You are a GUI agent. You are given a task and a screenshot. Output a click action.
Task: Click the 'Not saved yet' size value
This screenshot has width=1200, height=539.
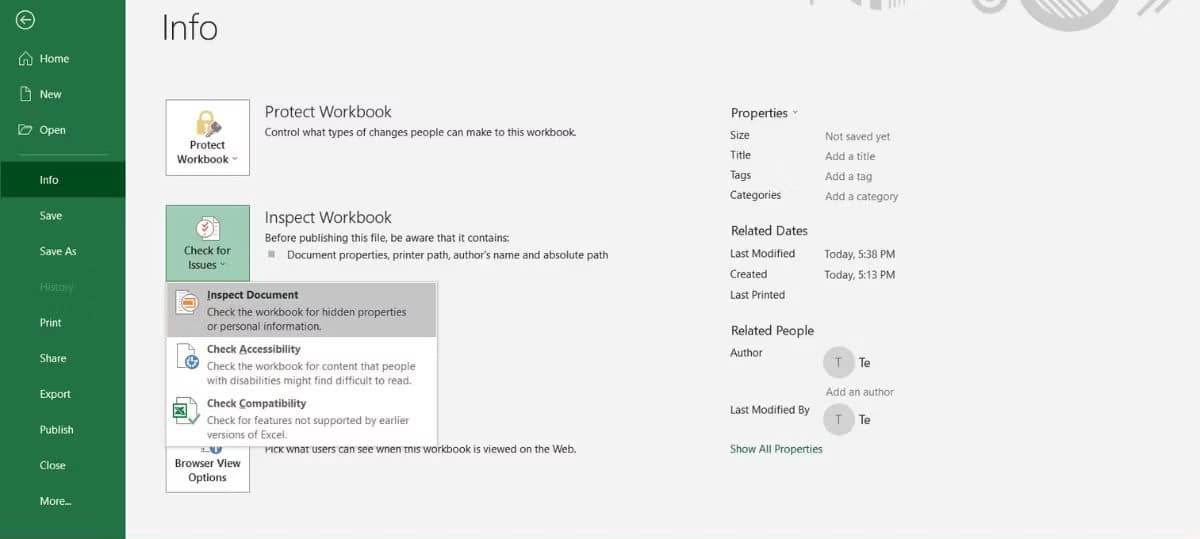[x=857, y=136]
